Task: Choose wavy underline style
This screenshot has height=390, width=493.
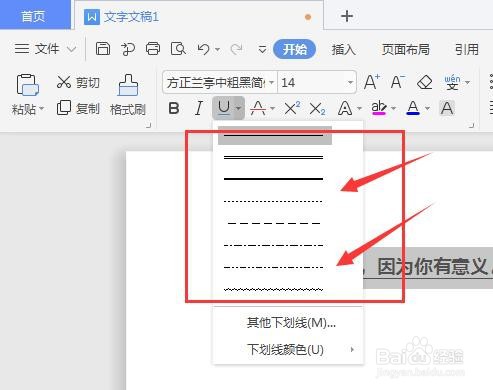Action: point(273,289)
